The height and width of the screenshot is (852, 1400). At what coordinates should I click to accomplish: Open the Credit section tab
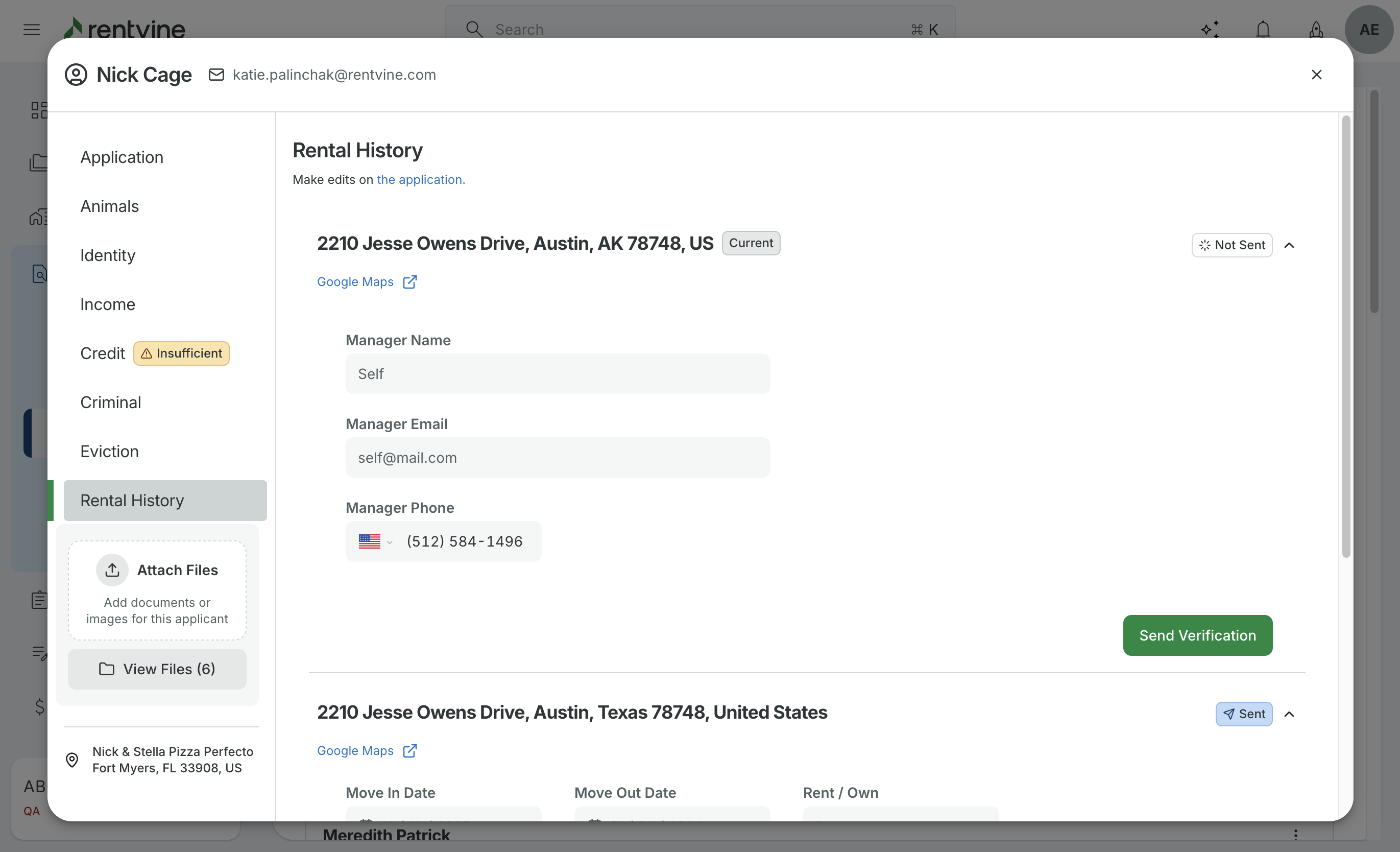[103, 353]
